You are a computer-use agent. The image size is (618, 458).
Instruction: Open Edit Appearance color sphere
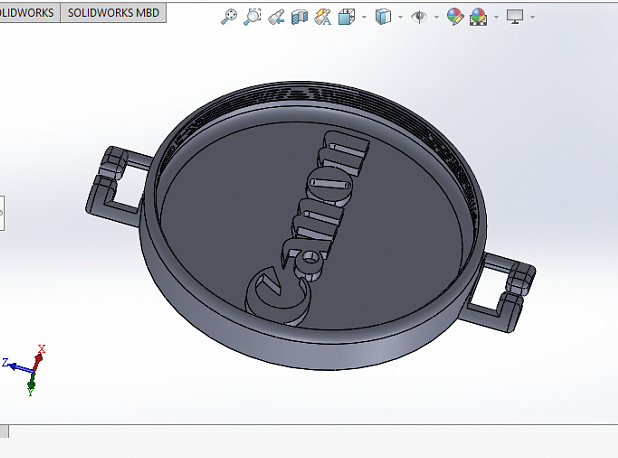(455, 17)
